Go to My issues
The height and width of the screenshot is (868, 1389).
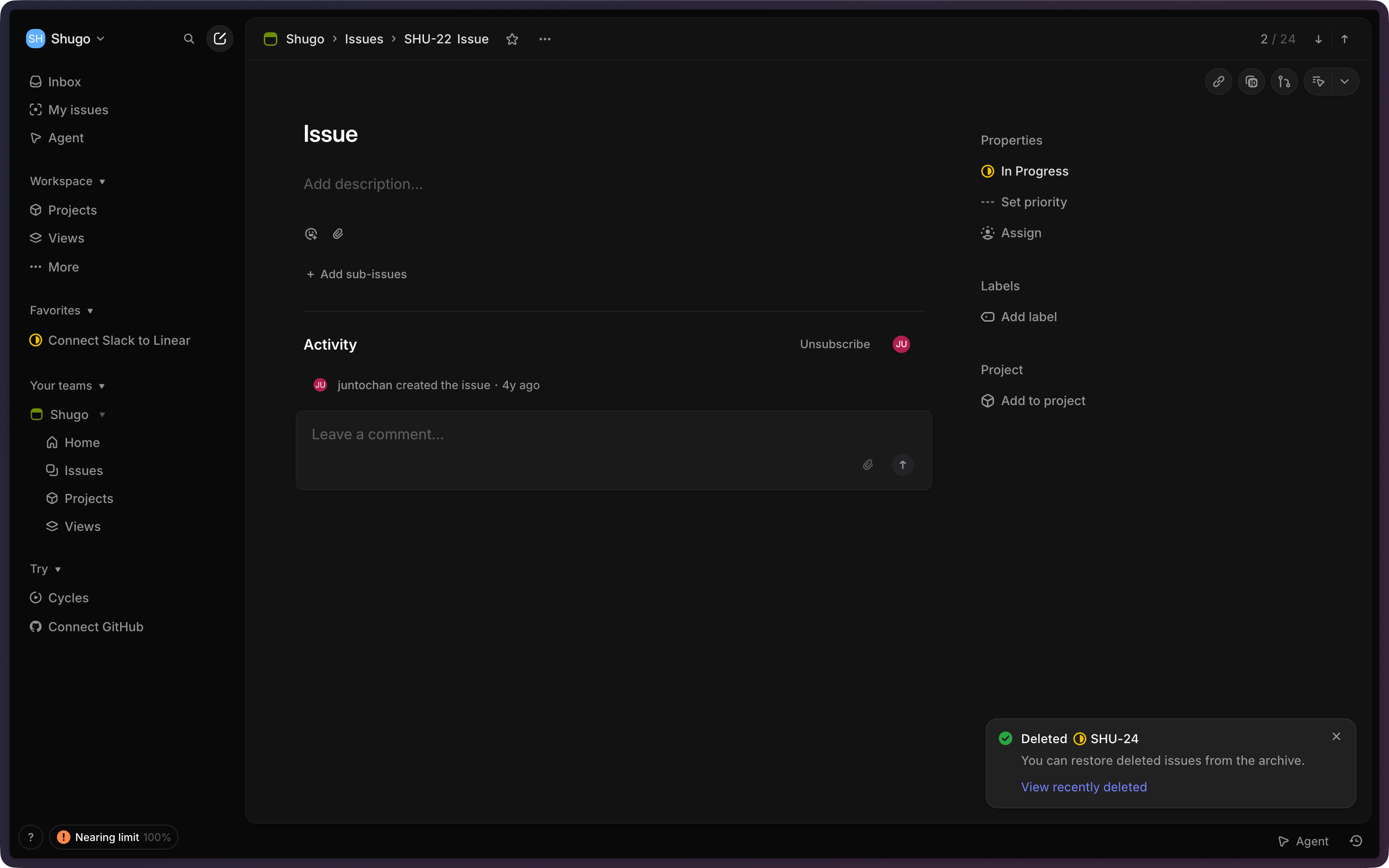(69, 109)
